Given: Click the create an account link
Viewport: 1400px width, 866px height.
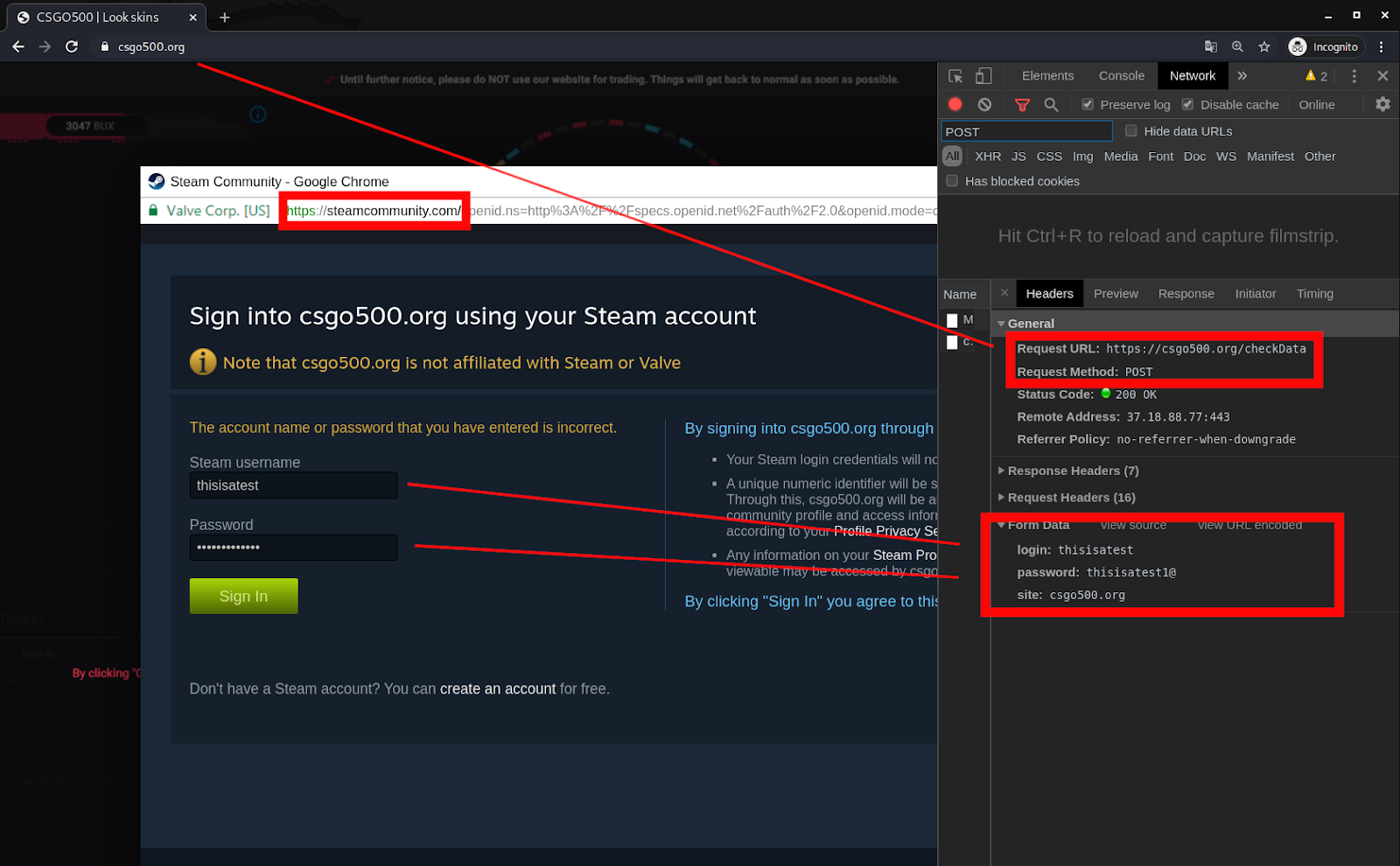Looking at the screenshot, I should (498, 688).
